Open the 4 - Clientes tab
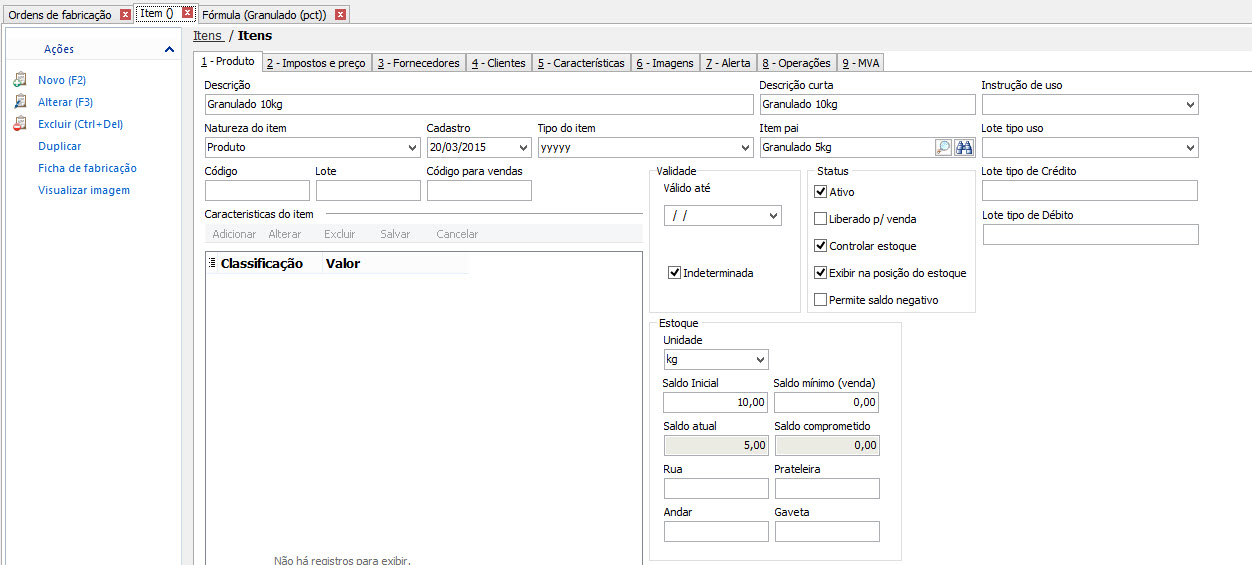Viewport: 1252px width, 565px height. pyautogui.click(x=499, y=63)
